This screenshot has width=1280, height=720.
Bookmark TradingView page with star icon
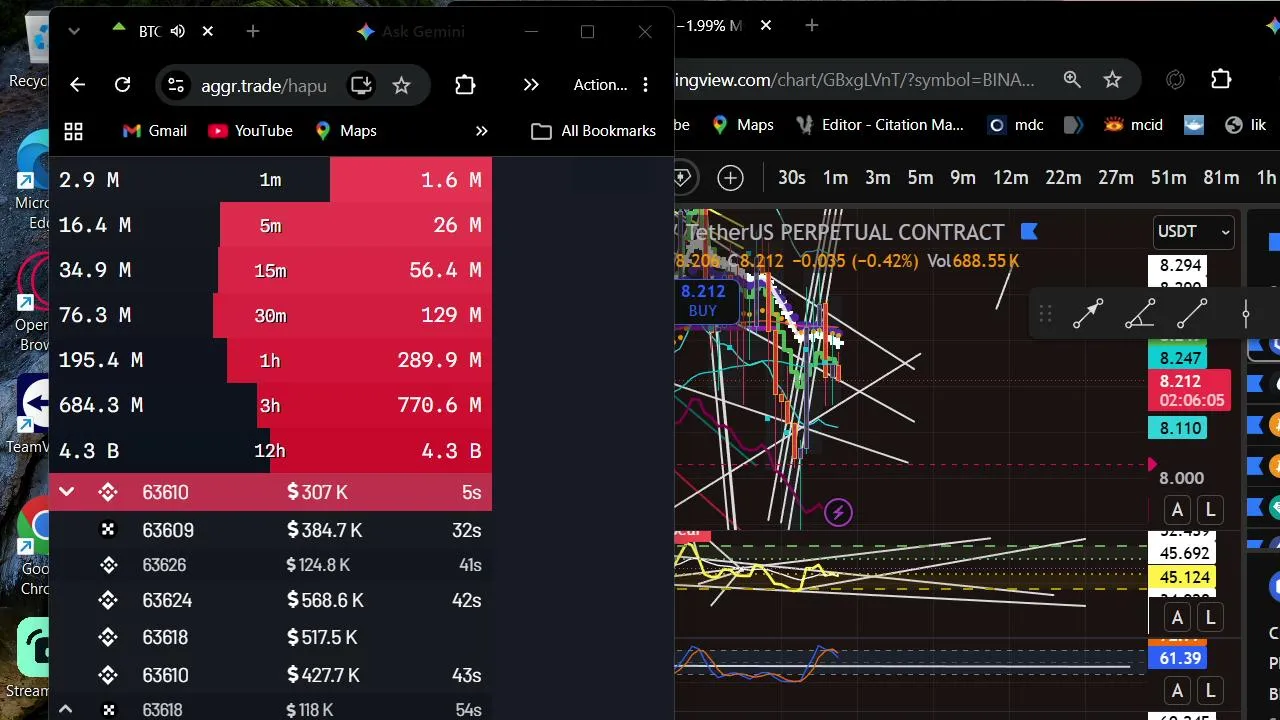[1112, 79]
